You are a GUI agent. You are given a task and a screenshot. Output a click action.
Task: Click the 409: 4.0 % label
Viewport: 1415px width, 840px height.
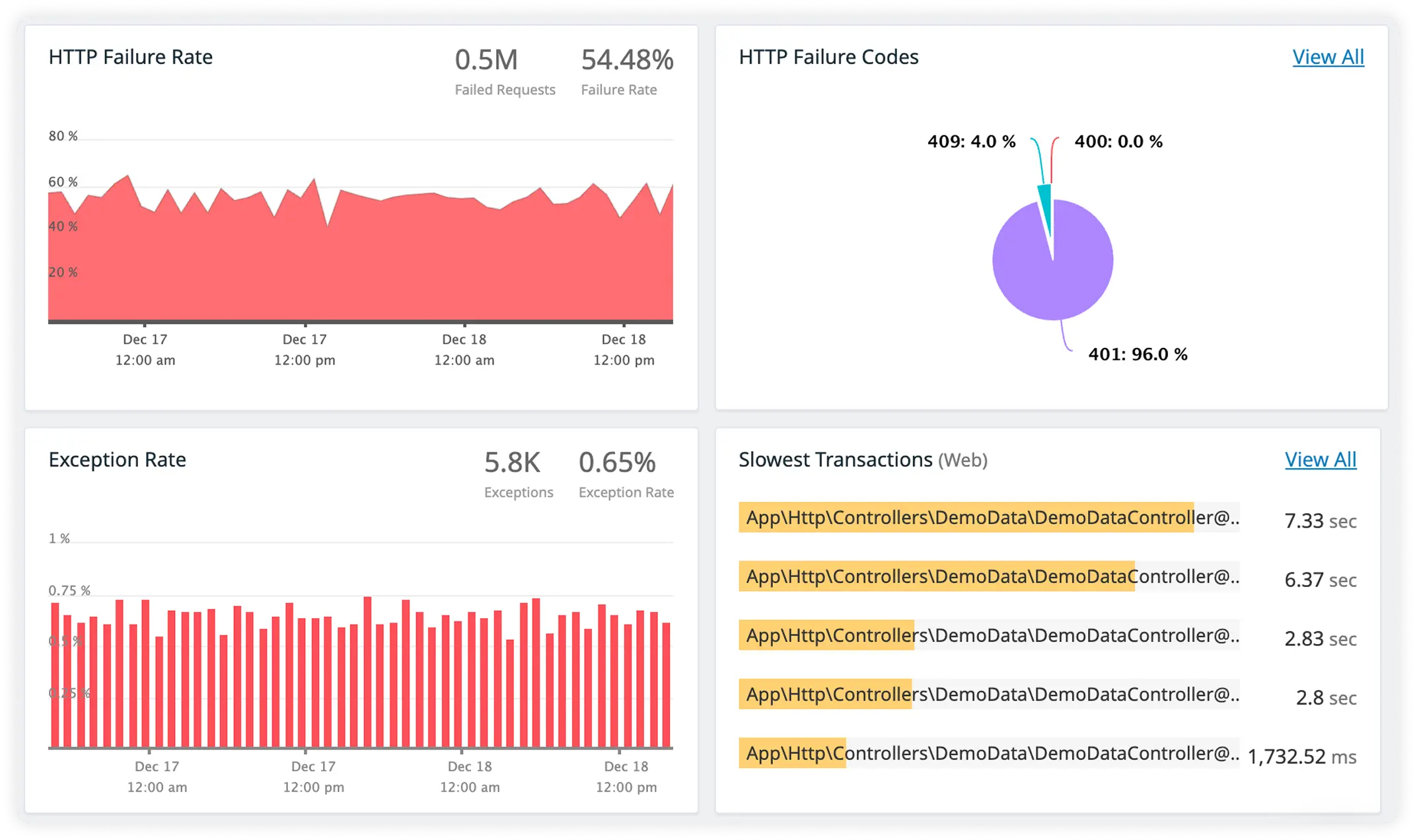point(971,141)
